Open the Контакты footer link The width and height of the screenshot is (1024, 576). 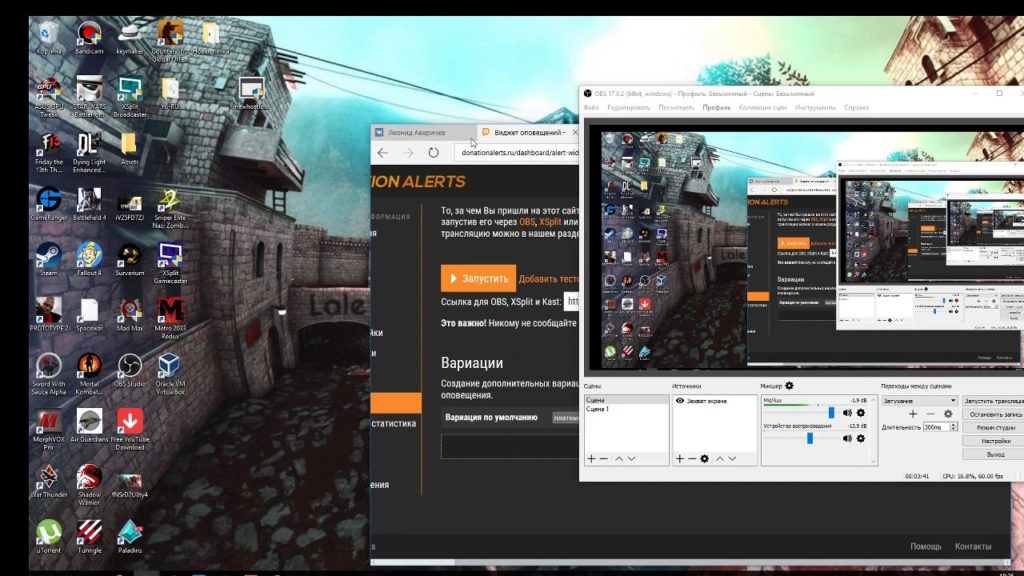[x=972, y=547]
